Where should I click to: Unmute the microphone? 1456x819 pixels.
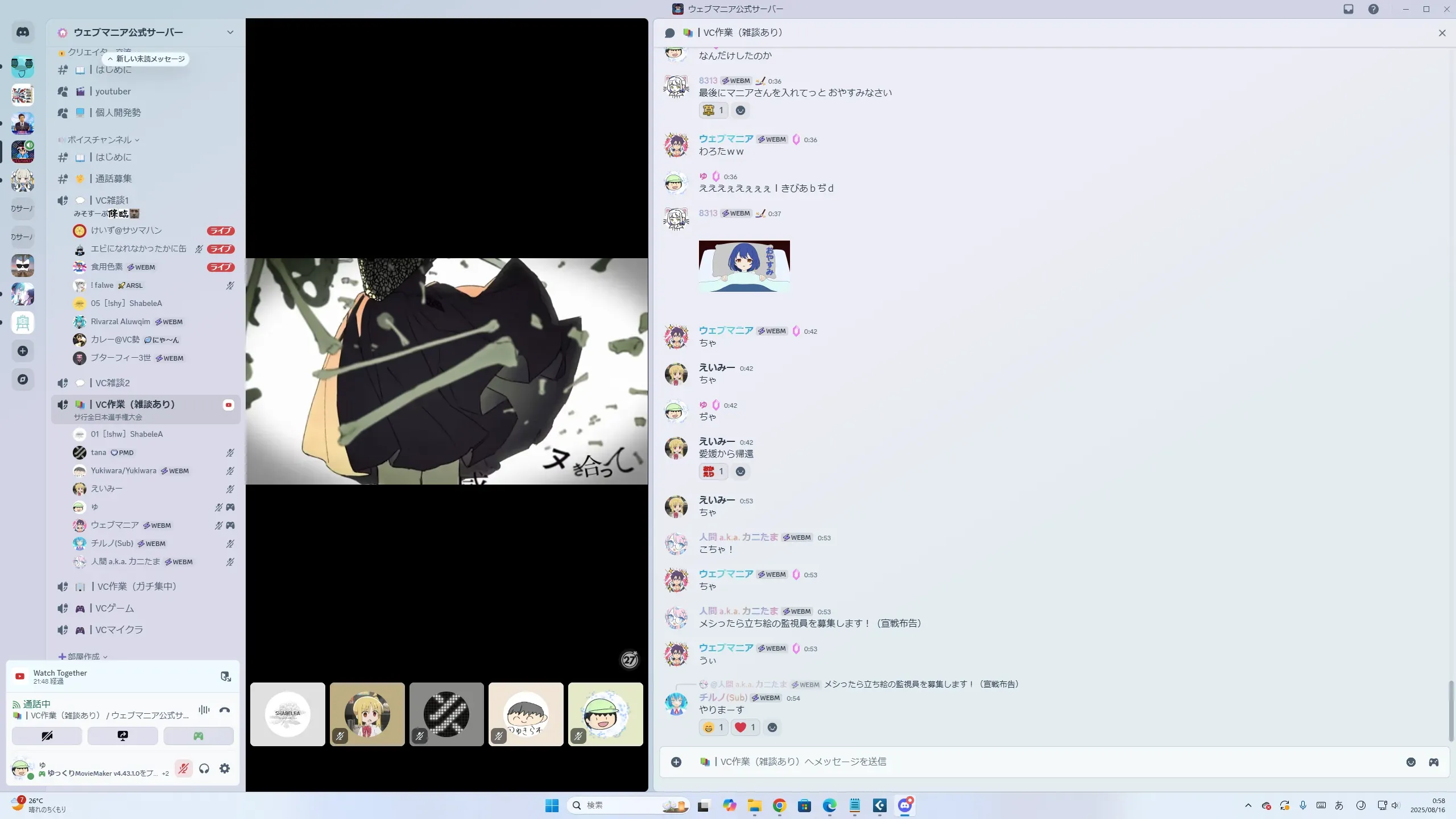pos(183,768)
